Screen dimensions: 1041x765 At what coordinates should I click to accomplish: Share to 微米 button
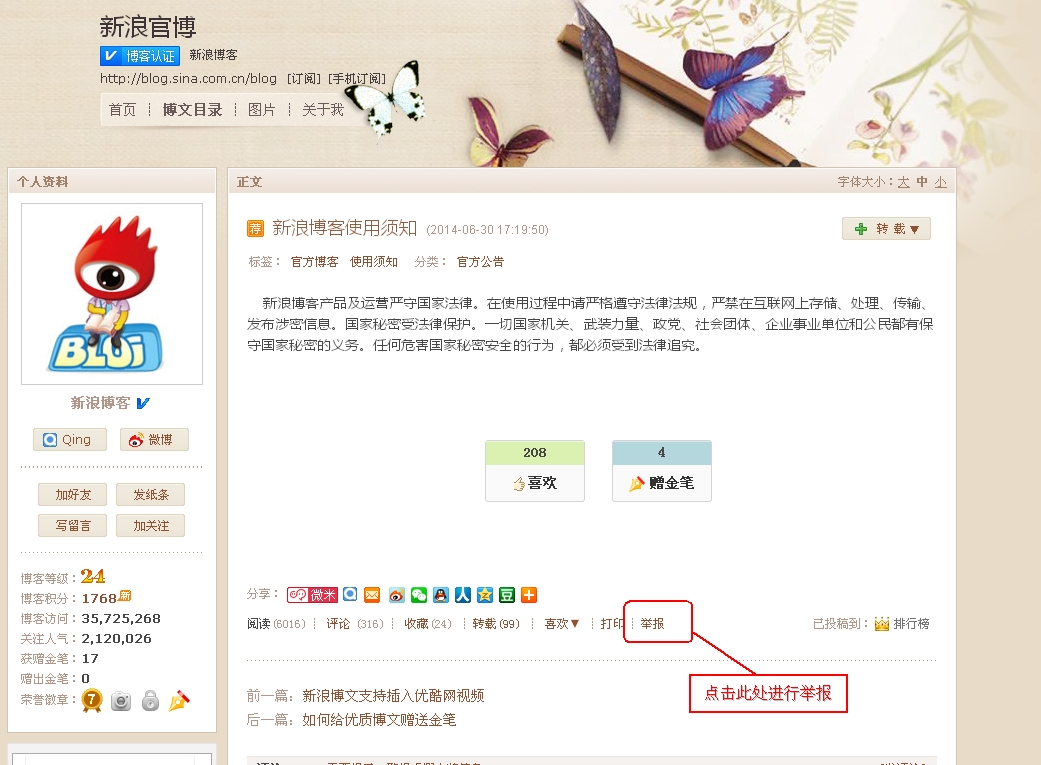313,595
